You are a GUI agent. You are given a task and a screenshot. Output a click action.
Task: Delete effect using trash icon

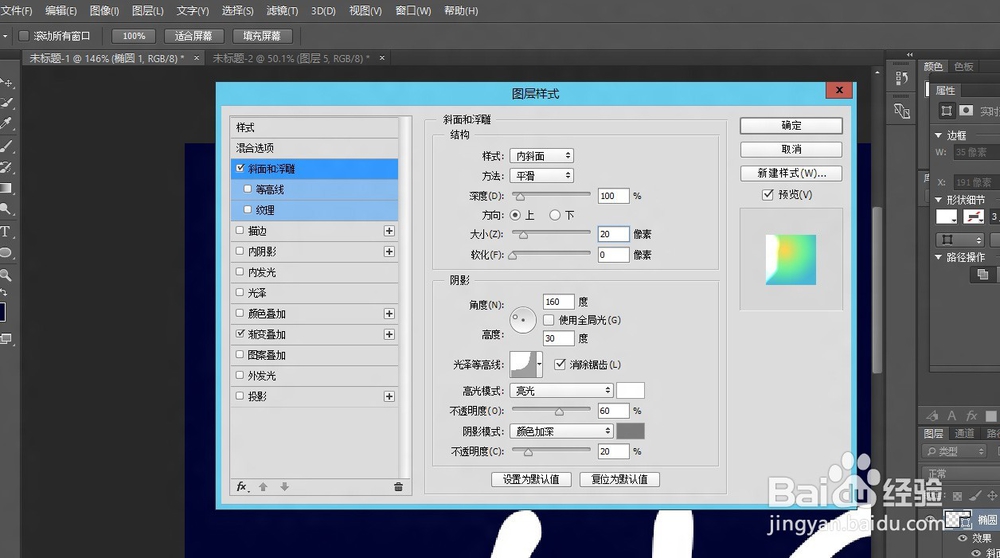pyautogui.click(x=399, y=487)
